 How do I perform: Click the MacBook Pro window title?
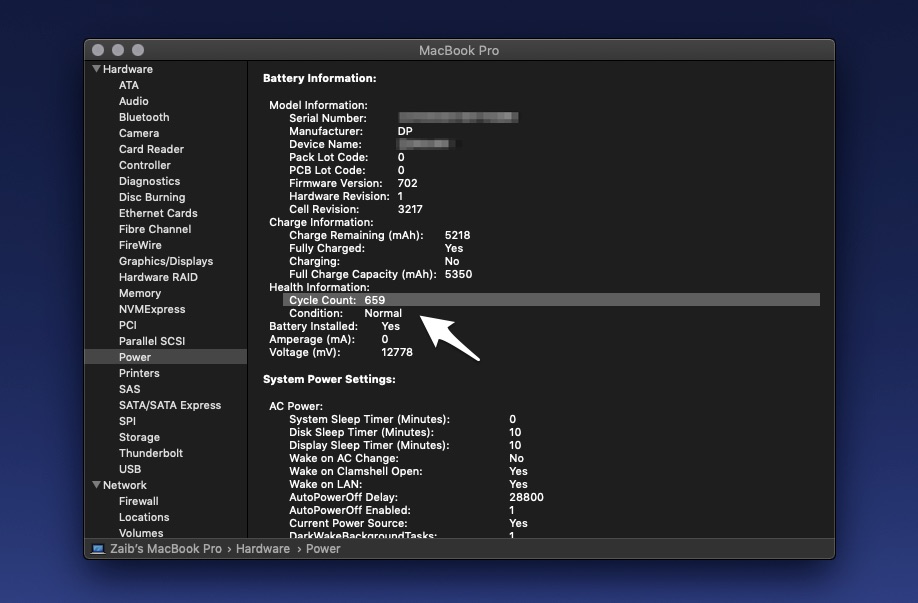pos(459,51)
